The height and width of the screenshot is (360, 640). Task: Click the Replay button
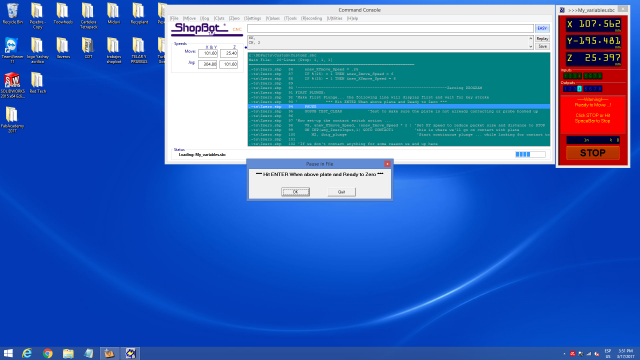pyautogui.click(x=542, y=39)
